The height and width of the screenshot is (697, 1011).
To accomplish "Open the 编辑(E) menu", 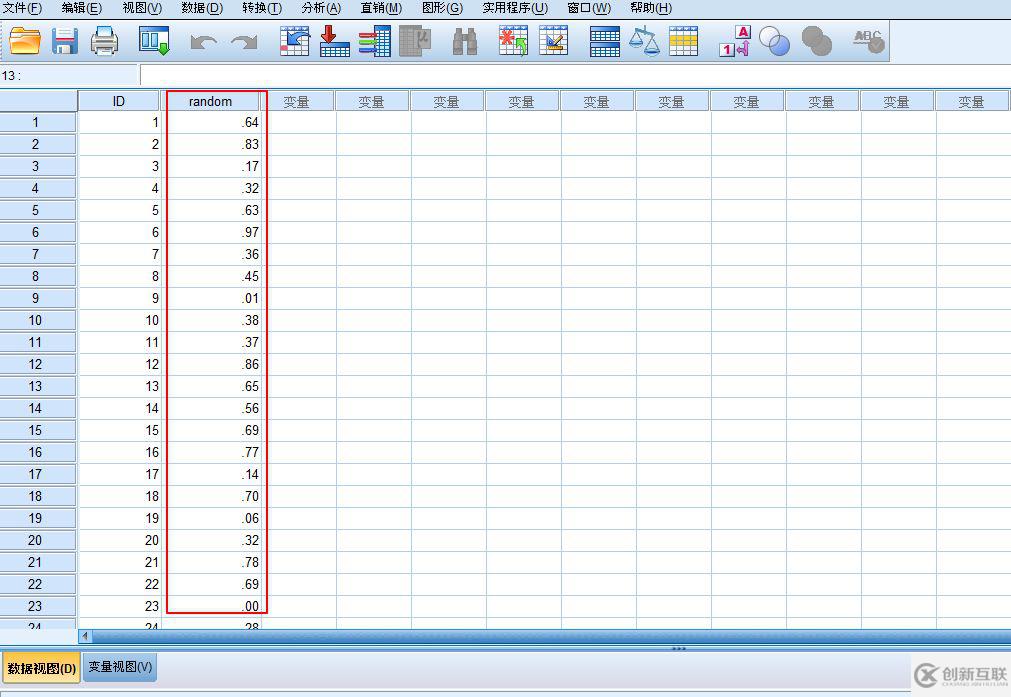I will [x=82, y=8].
